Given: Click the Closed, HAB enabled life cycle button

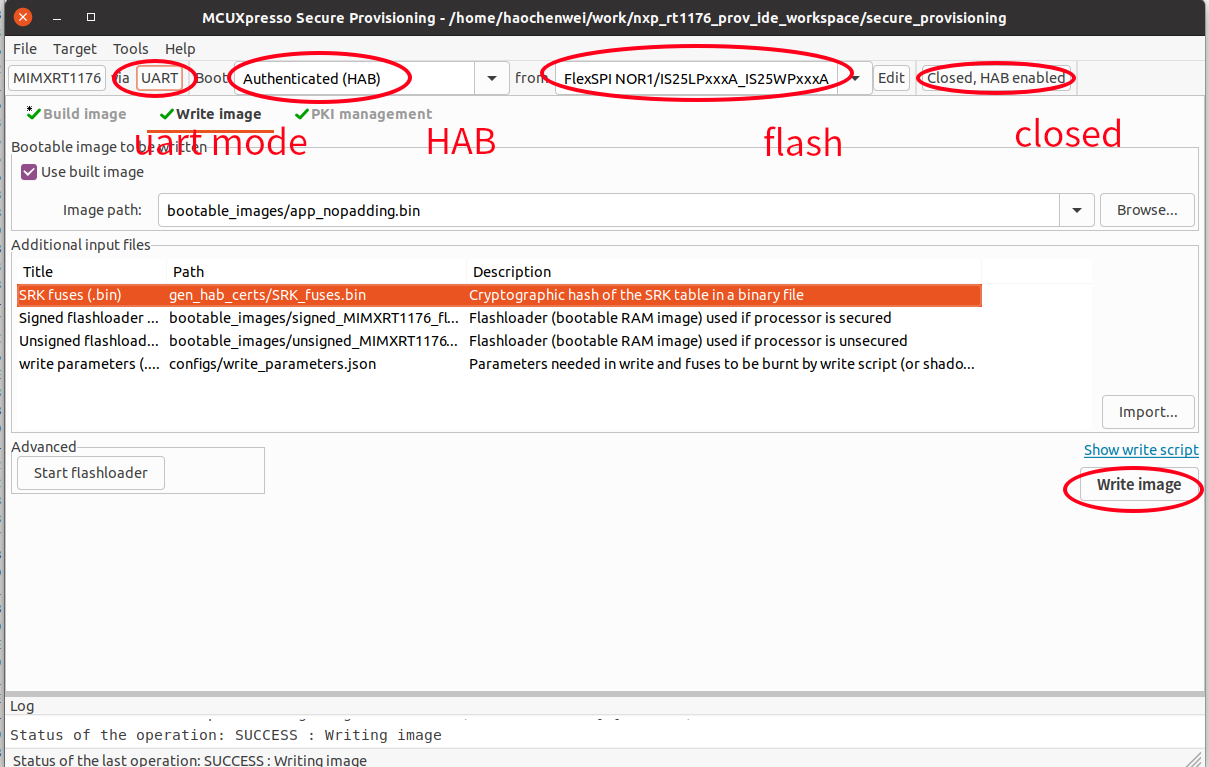Looking at the screenshot, I should (x=996, y=78).
